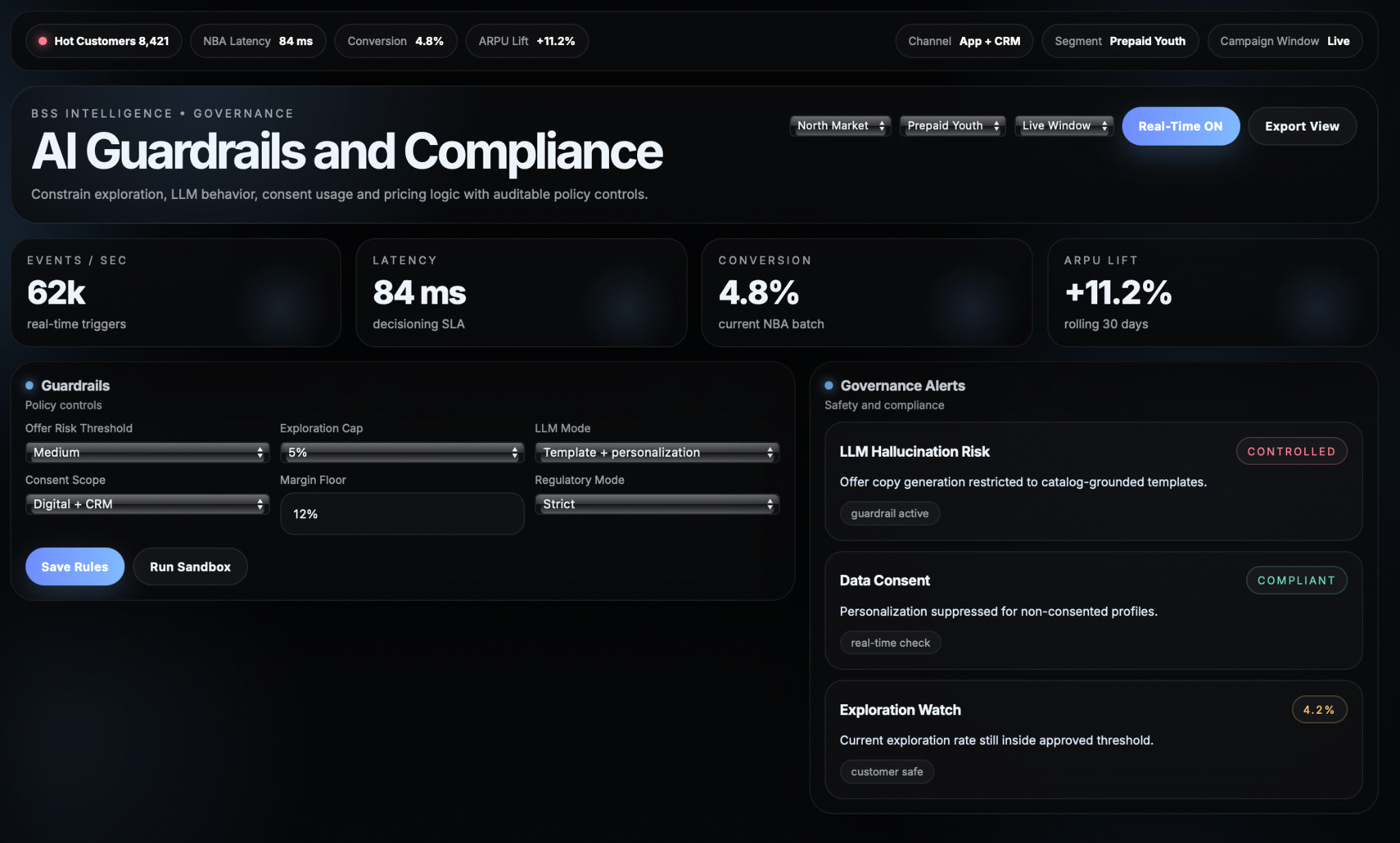Click the COMPLIANT status badge
This screenshot has height=843, width=1400.
(x=1295, y=580)
